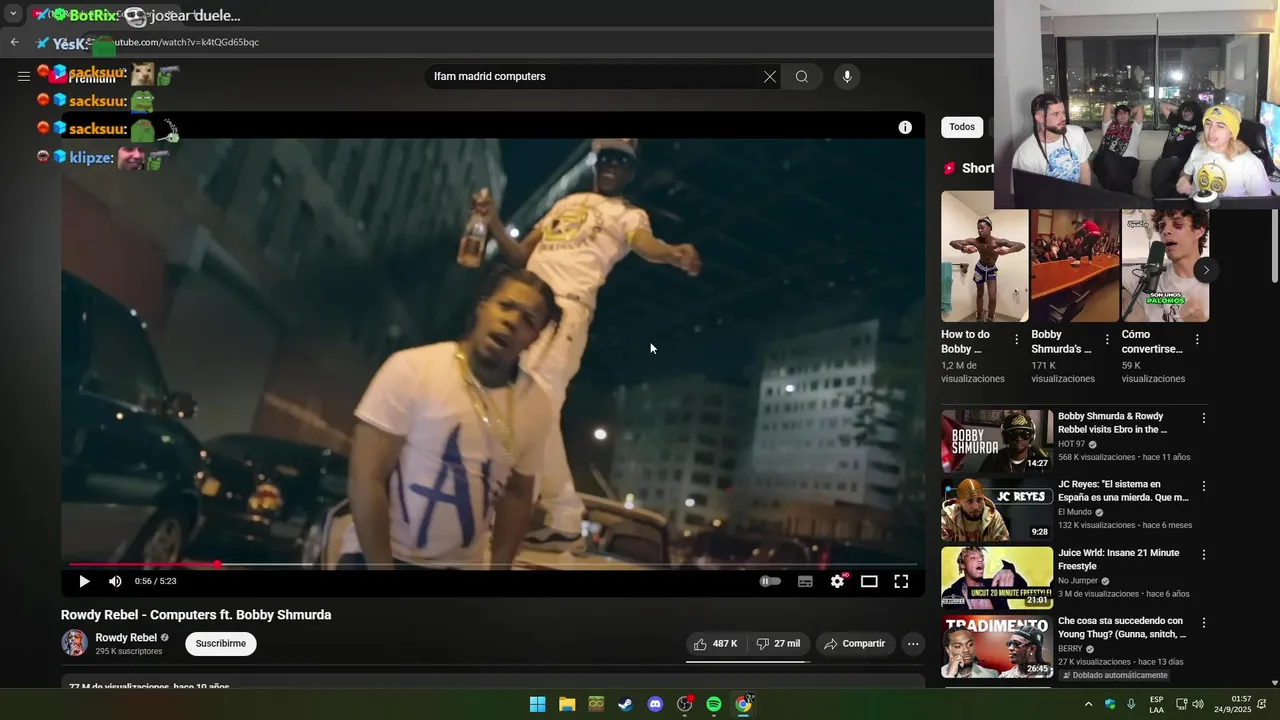This screenshot has width=1280, height=720.
Task: Select the Todos filter chip
Action: pyautogui.click(x=962, y=127)
